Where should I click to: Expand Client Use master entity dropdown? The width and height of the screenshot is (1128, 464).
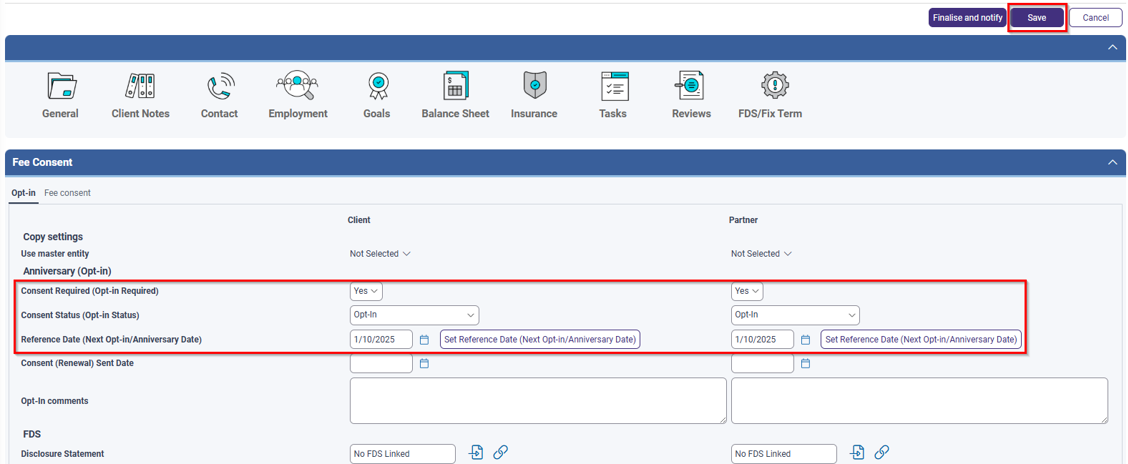click(380, 254)
